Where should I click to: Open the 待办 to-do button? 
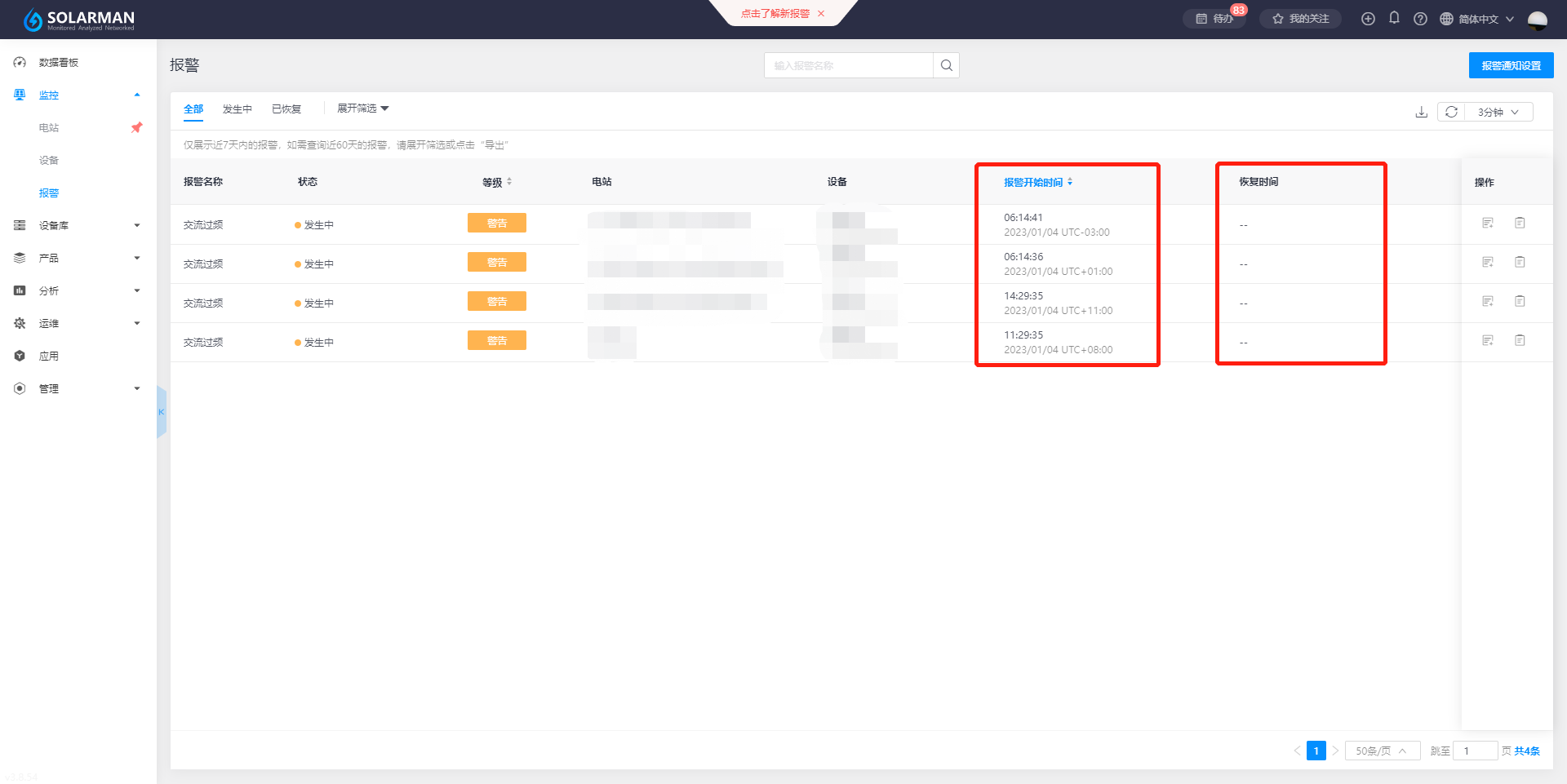[1214, 19]
